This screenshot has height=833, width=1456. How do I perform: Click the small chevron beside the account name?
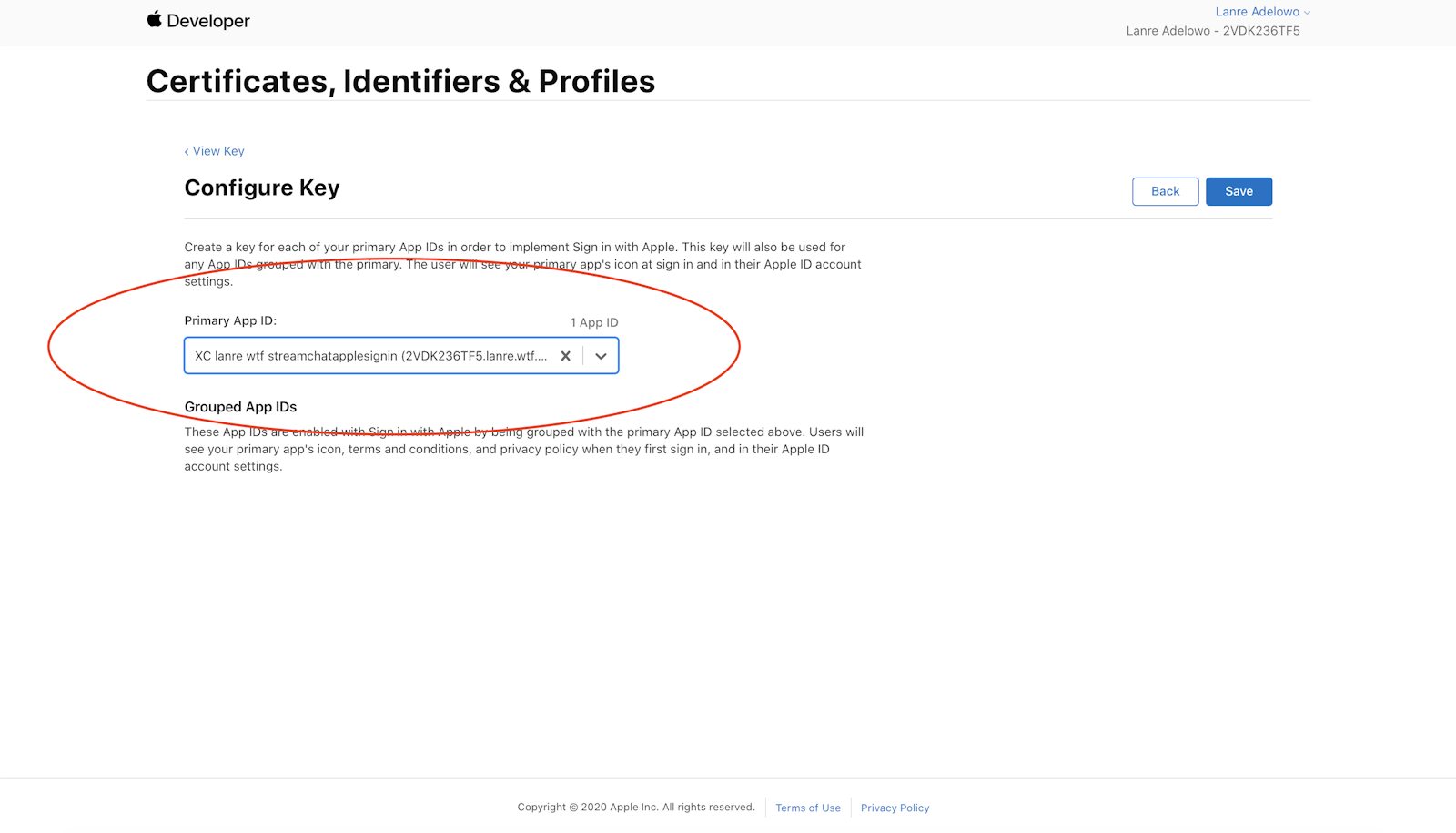pos(1308,13)
